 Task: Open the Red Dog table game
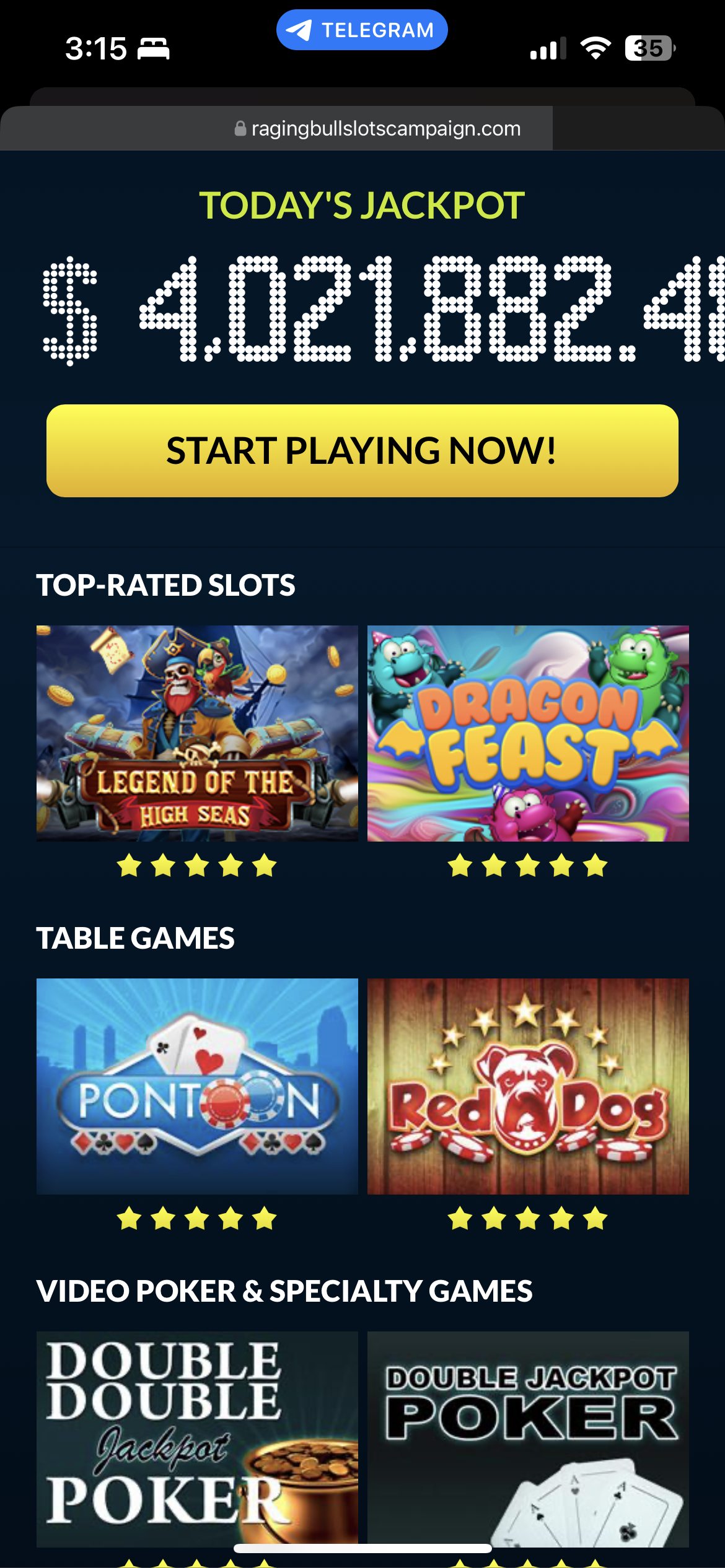pos(528,1086)
